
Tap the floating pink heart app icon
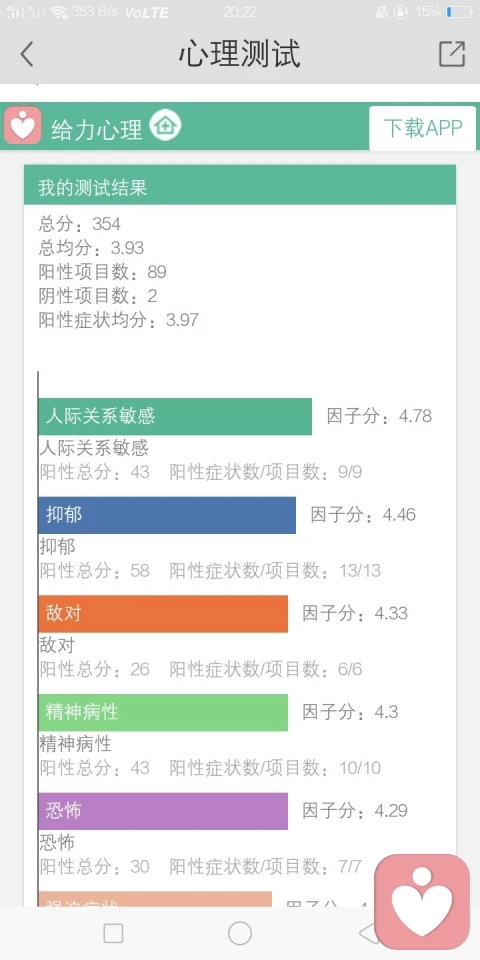point(422,902)
